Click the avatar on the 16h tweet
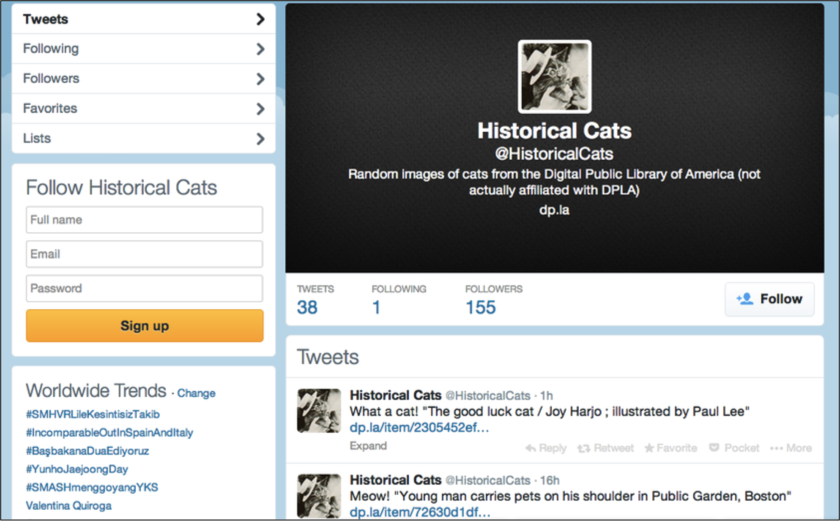The image size is (840, 521). (x=319, y=495)
